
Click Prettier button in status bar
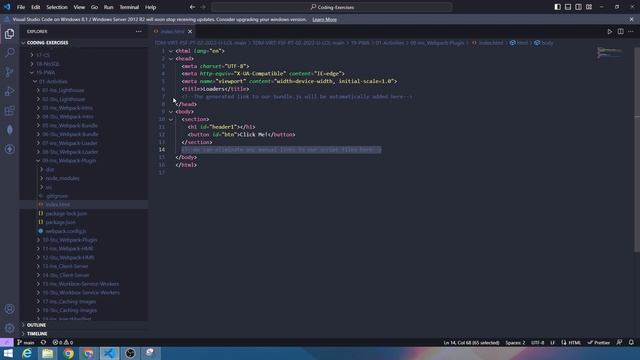(x=599, y=342)
